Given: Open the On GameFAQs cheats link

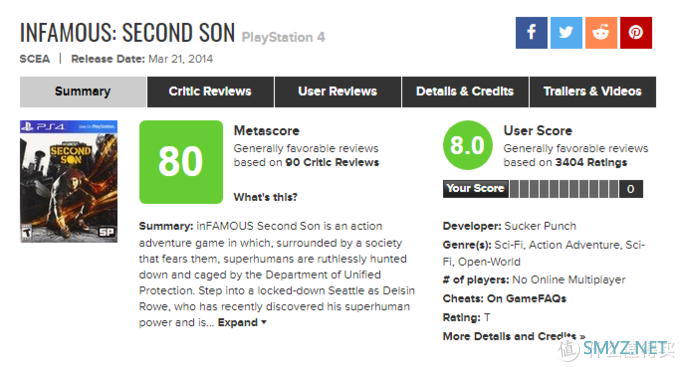Looking at the screenshot, I should click(x=526, y=298).
